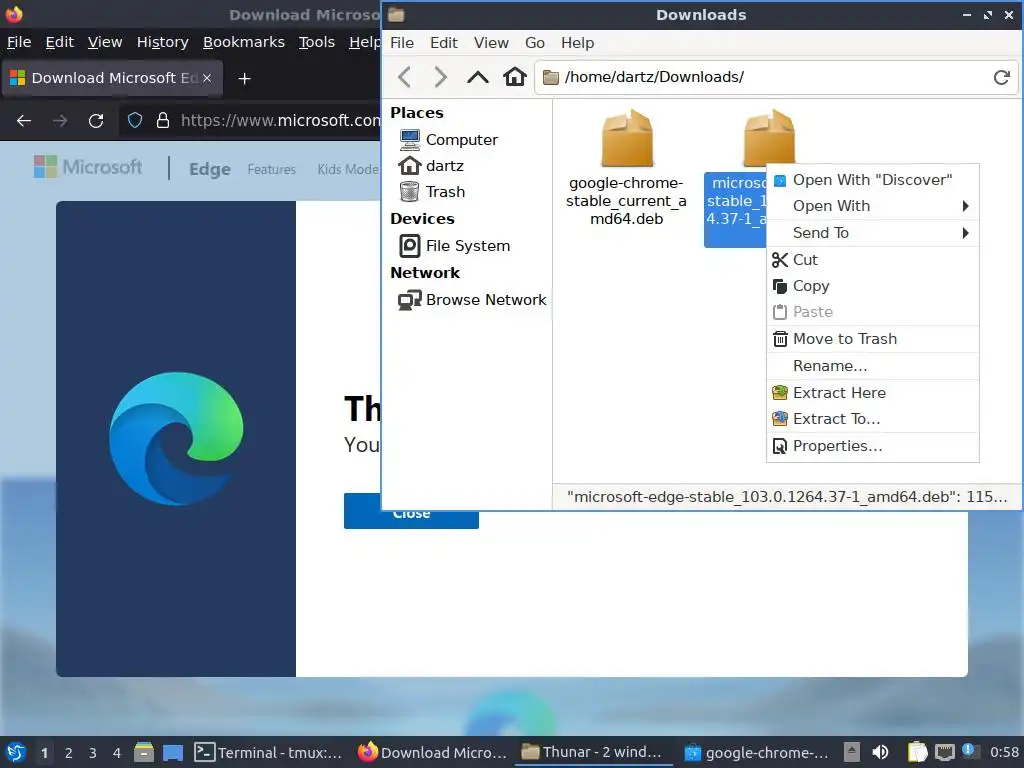
Task: Open Thunar Go menu
Action: 535,43
